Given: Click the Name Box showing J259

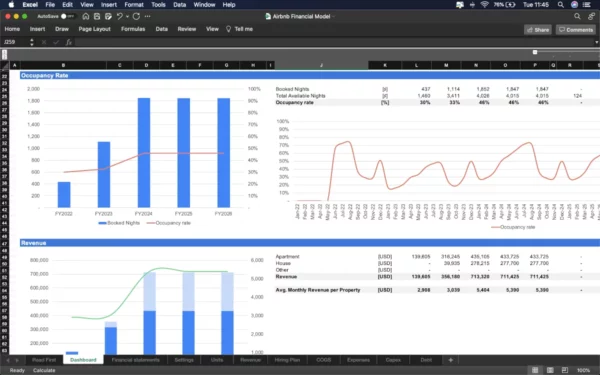Looking at the screenshot, I should tap(15, 42).
